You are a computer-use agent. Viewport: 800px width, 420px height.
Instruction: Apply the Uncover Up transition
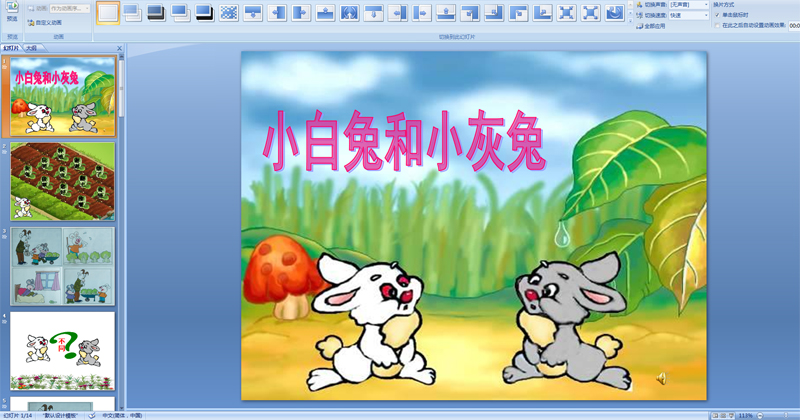click(446, 13)
